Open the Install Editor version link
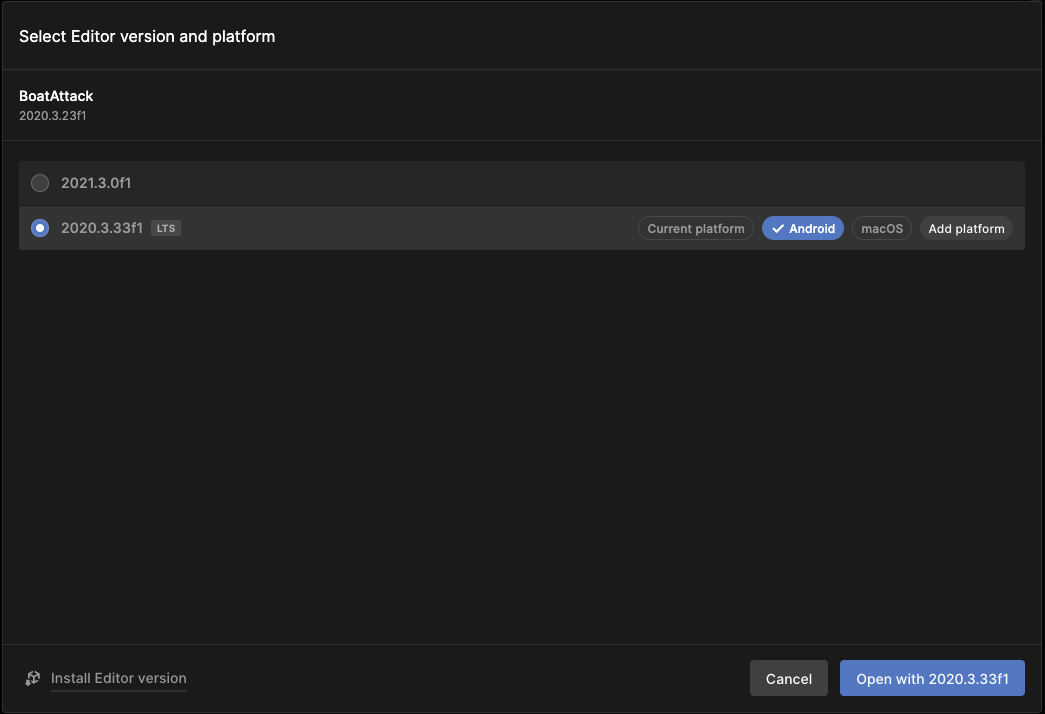Image resolution: width=1045 pixels, height=714 pixels. 118,678
